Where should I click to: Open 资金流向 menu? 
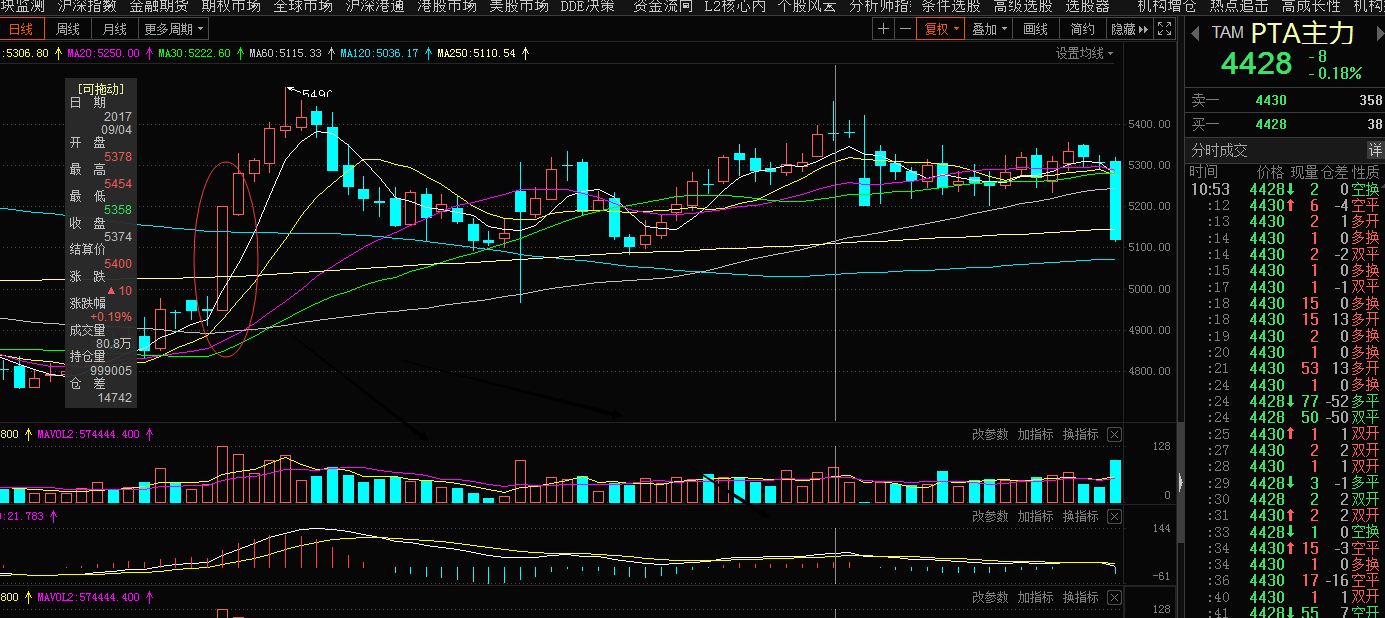[x=663, y=7]
